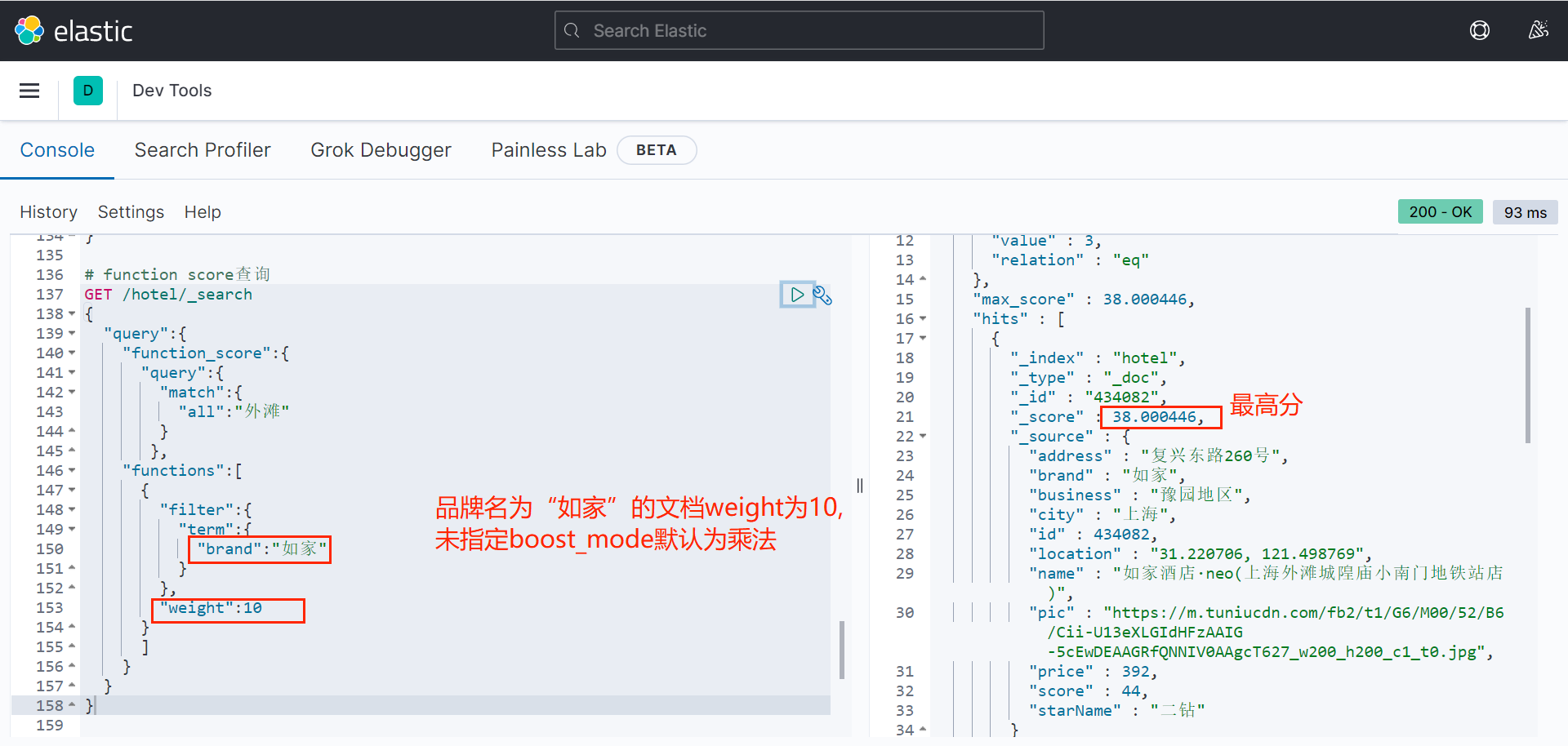Click the 93 ms response time badge
This screenshot has height=746, width=1568.
point(1526,212)
